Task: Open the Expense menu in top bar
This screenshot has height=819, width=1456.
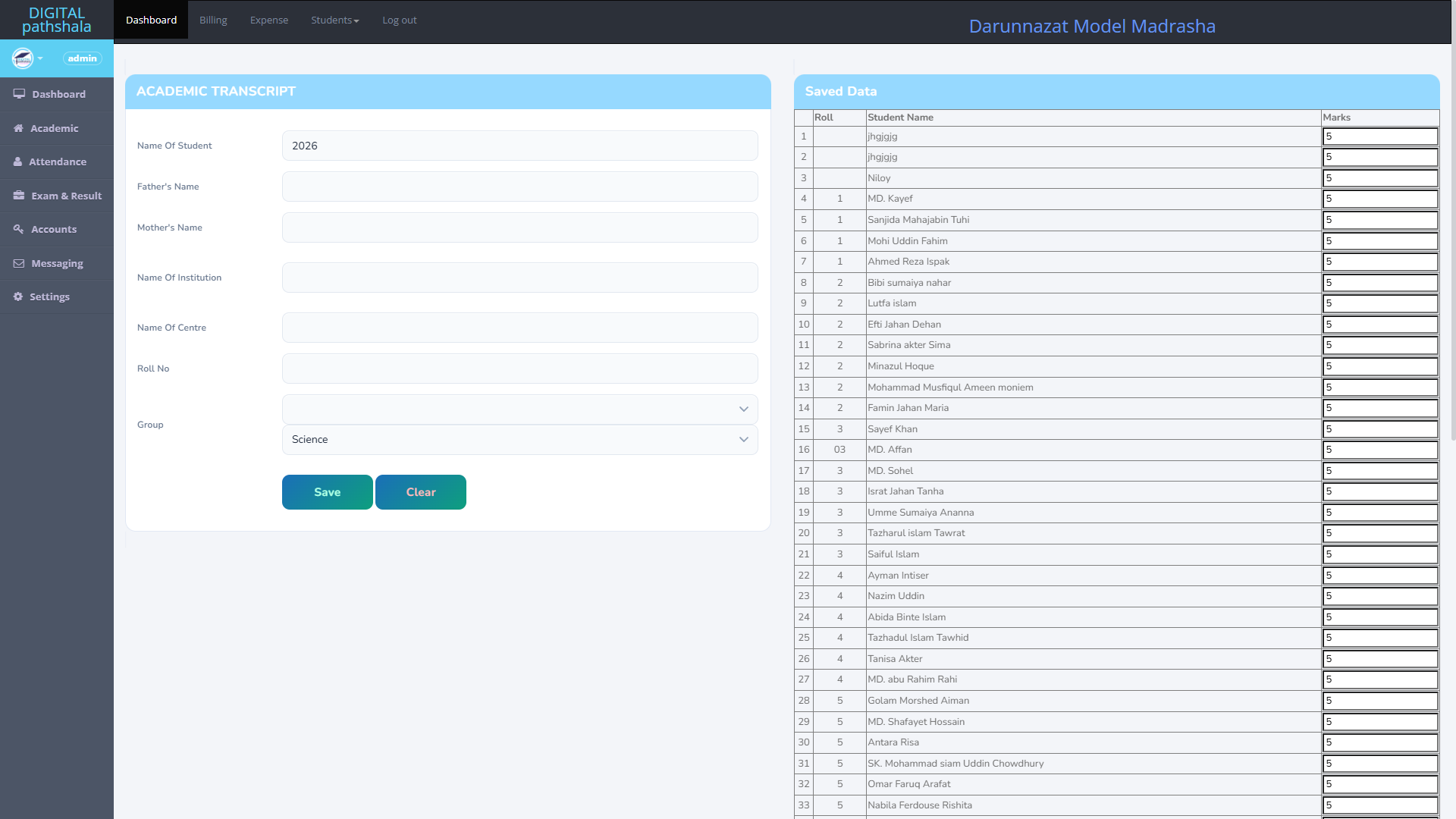Action: [269, 20]
